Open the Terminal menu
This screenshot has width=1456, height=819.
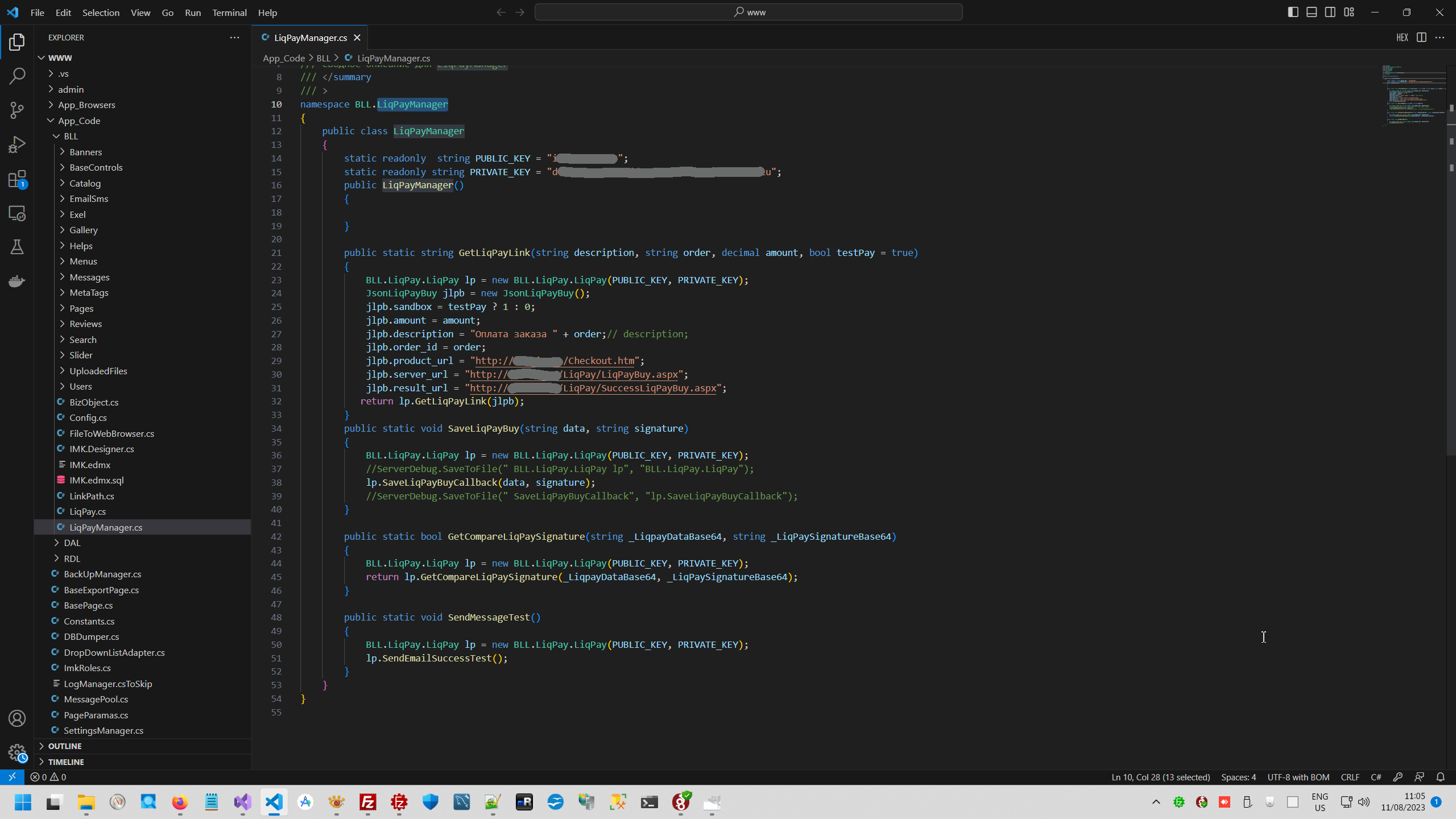tap(229, 13)
